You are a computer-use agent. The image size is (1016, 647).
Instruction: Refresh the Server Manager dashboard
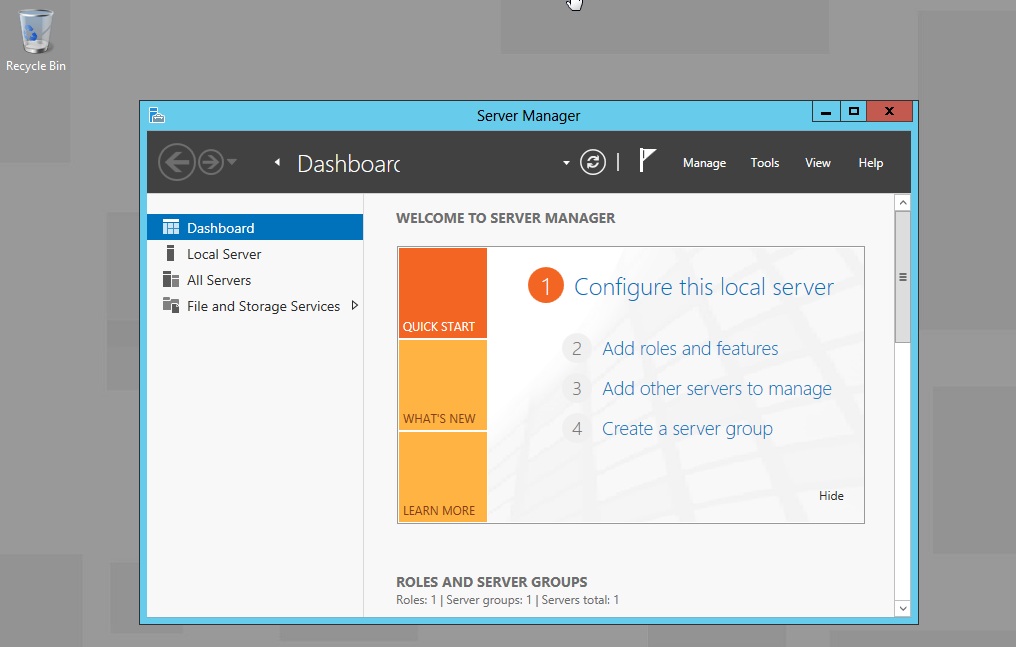pyautogui.click(x=593, y=162)
